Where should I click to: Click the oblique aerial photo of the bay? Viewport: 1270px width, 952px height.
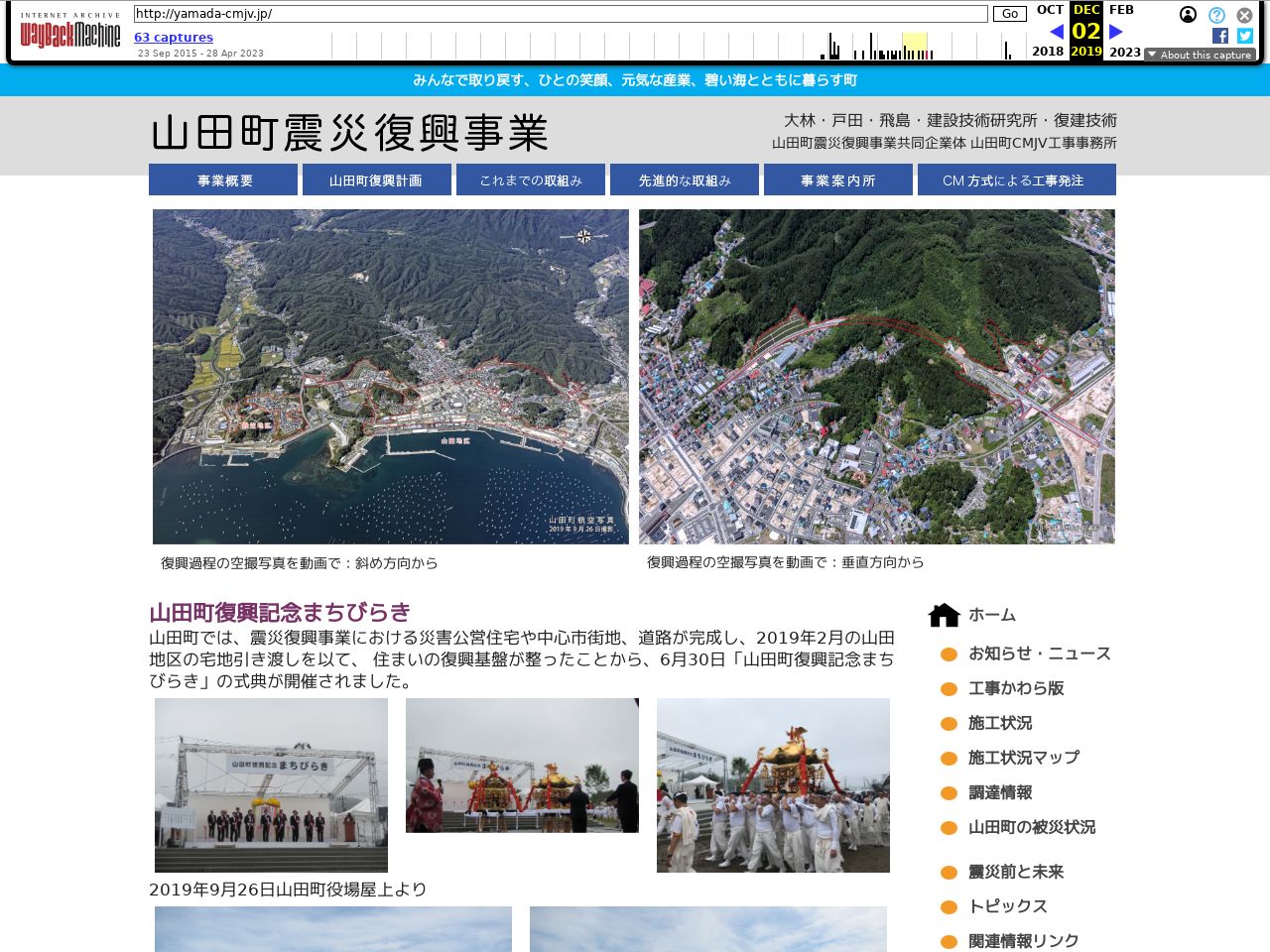390,377
